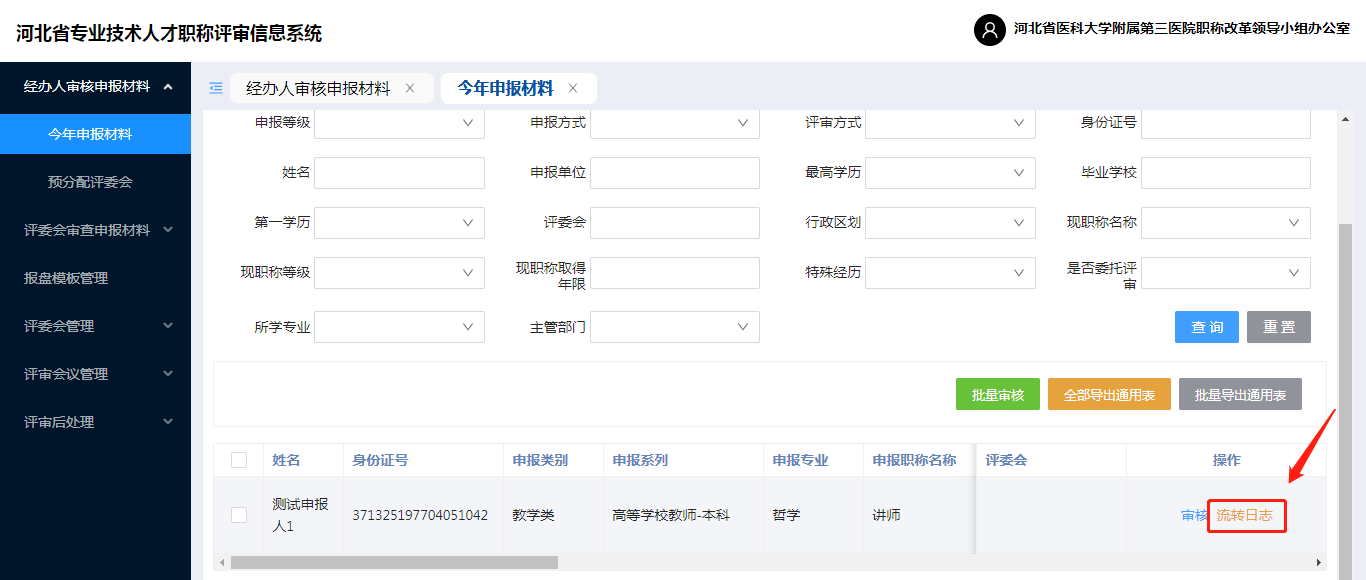Expand the 评委会审查申报材料 sidebar menu
Image resolution: width=1366 pixels, height=580 pixels.
coord(168,230)
